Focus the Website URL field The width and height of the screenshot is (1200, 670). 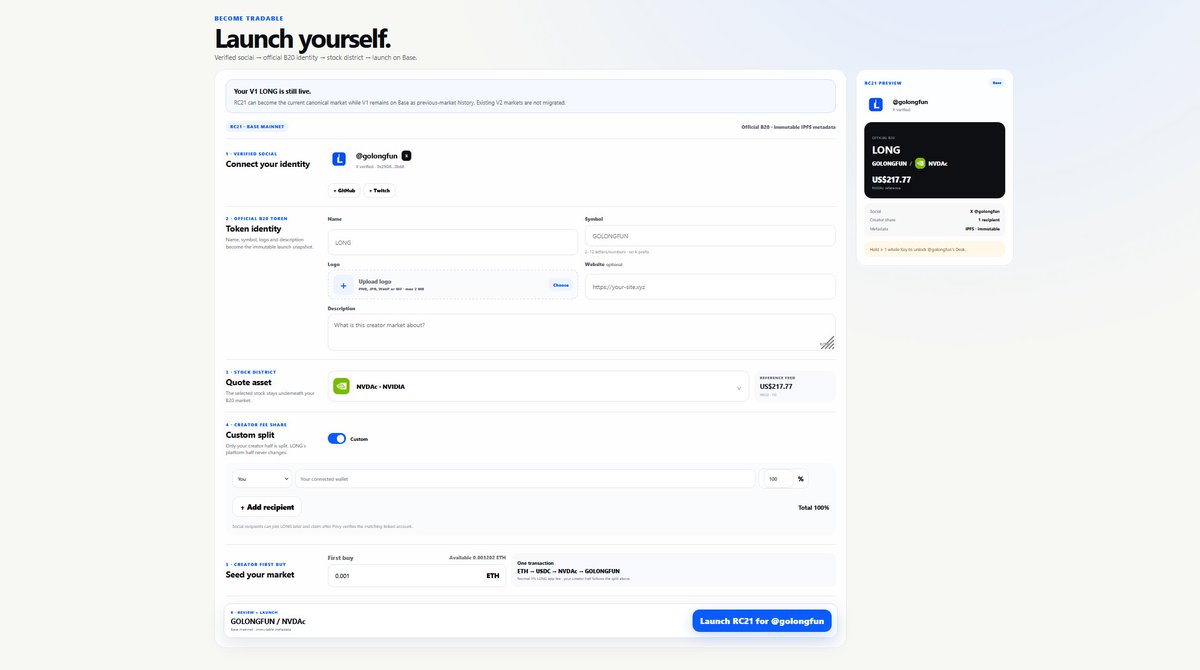(710, 287)
